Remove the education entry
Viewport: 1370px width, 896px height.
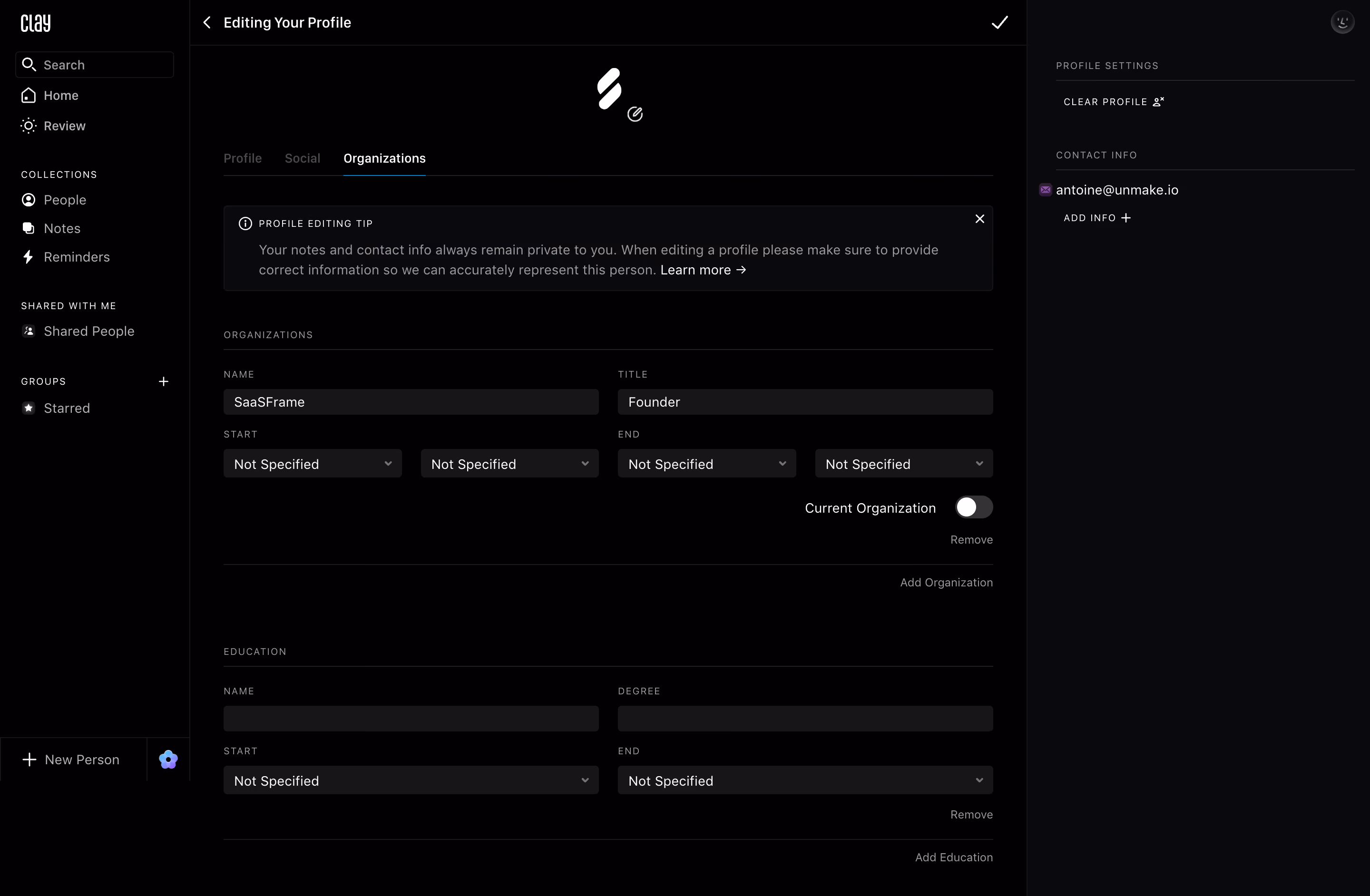[x=971, y=815]
